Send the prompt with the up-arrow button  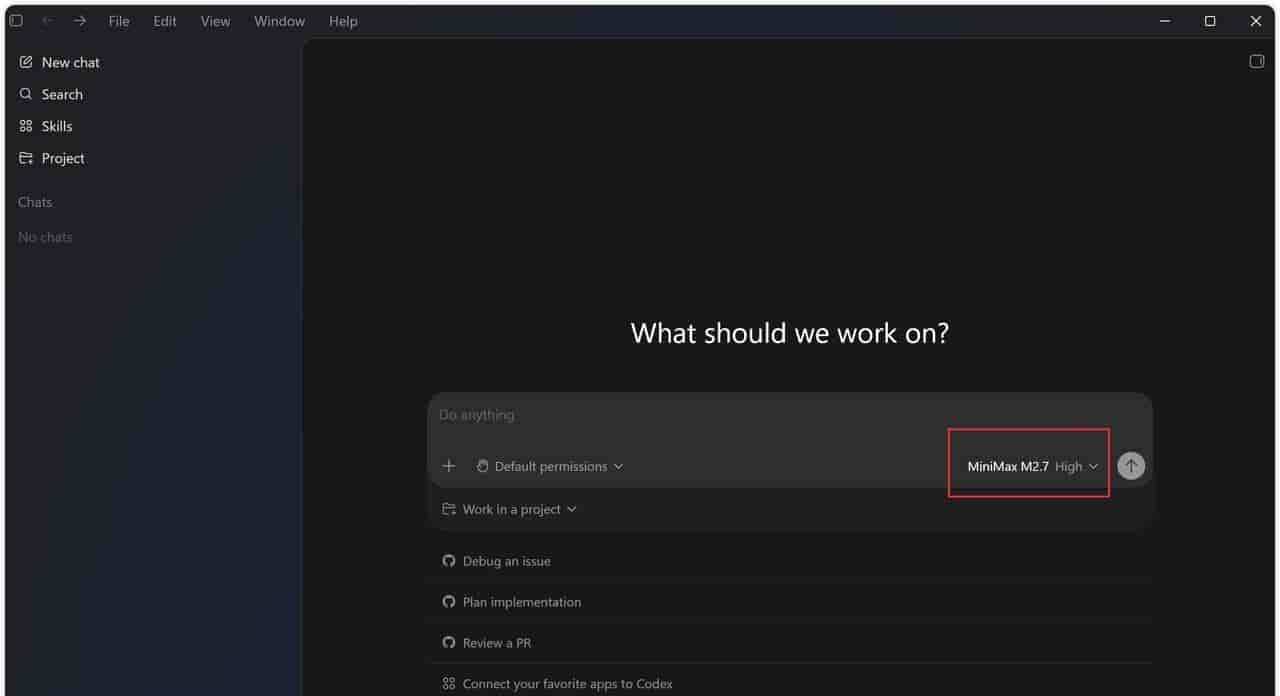tap(1131, 466)
